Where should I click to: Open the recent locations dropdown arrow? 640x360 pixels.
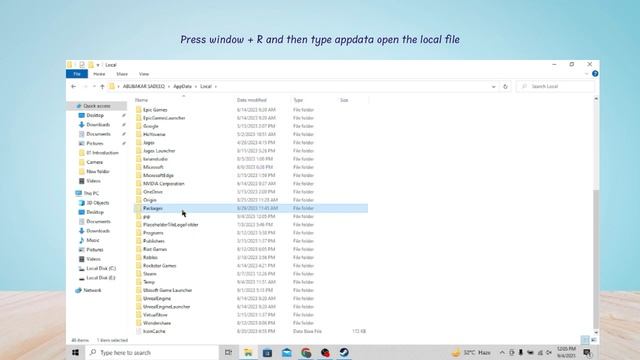coord(94,87)
